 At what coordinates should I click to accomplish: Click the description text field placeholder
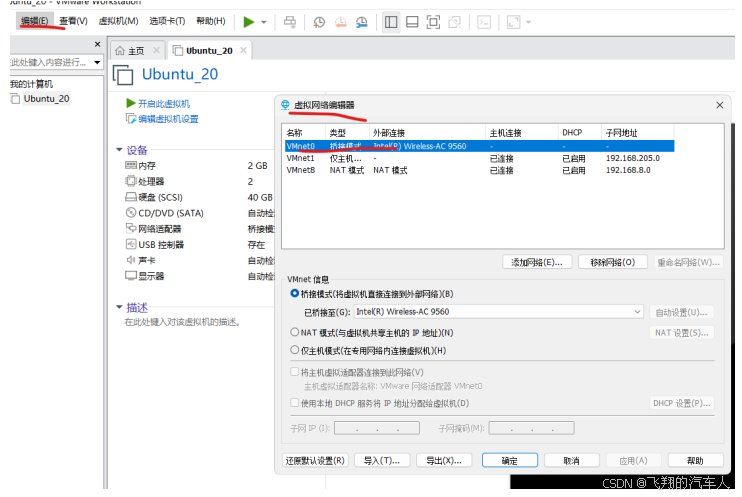[x=182, y=322]
